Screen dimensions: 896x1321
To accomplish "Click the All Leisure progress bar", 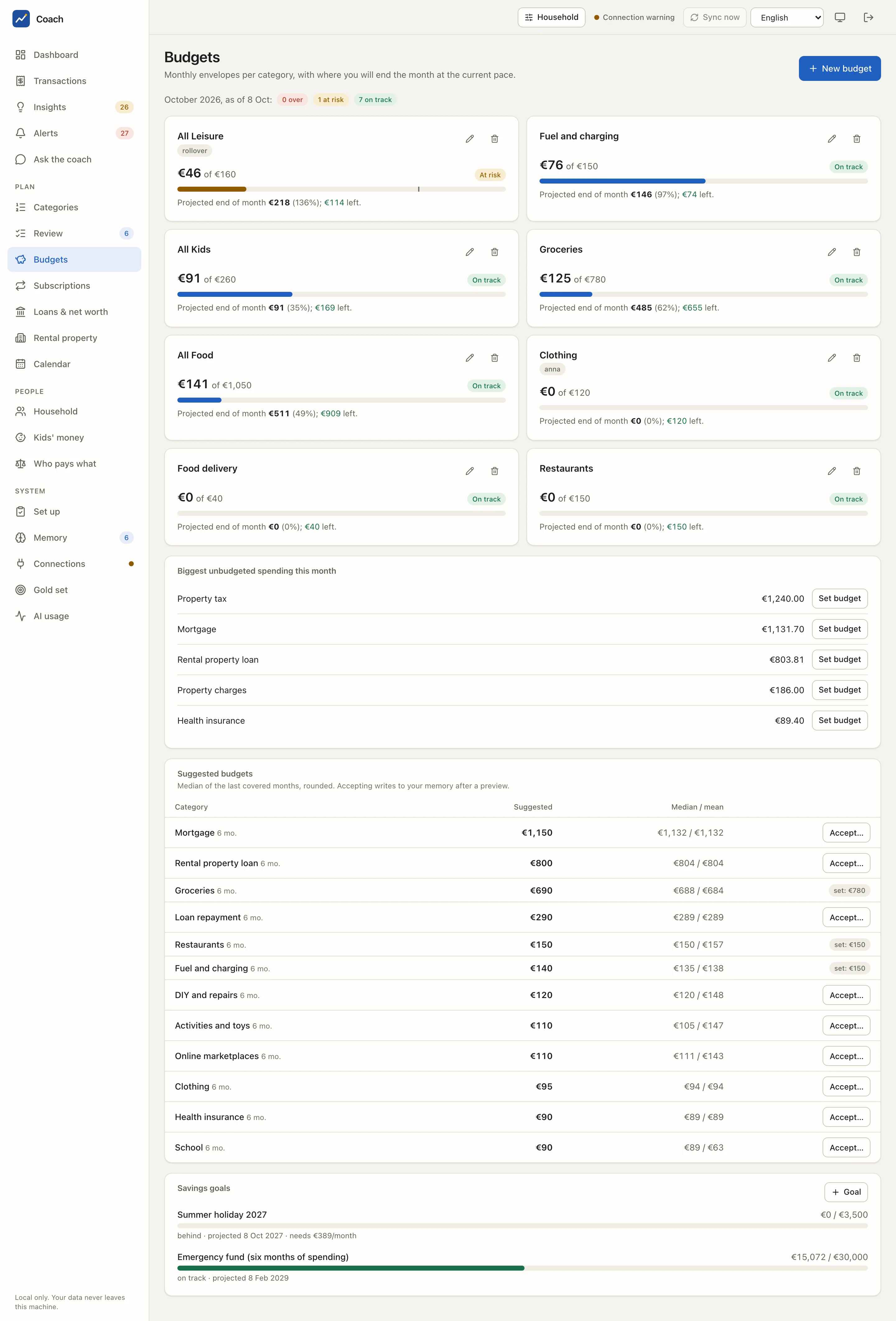I will (341, 189).
